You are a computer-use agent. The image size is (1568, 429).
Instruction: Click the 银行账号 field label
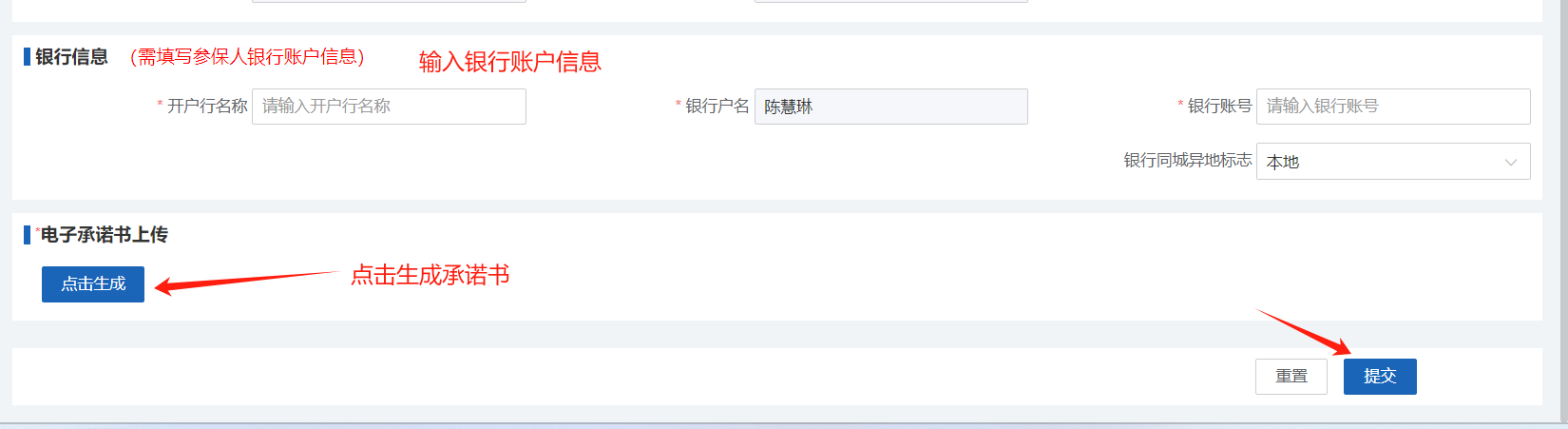(x=1219, y=107)
